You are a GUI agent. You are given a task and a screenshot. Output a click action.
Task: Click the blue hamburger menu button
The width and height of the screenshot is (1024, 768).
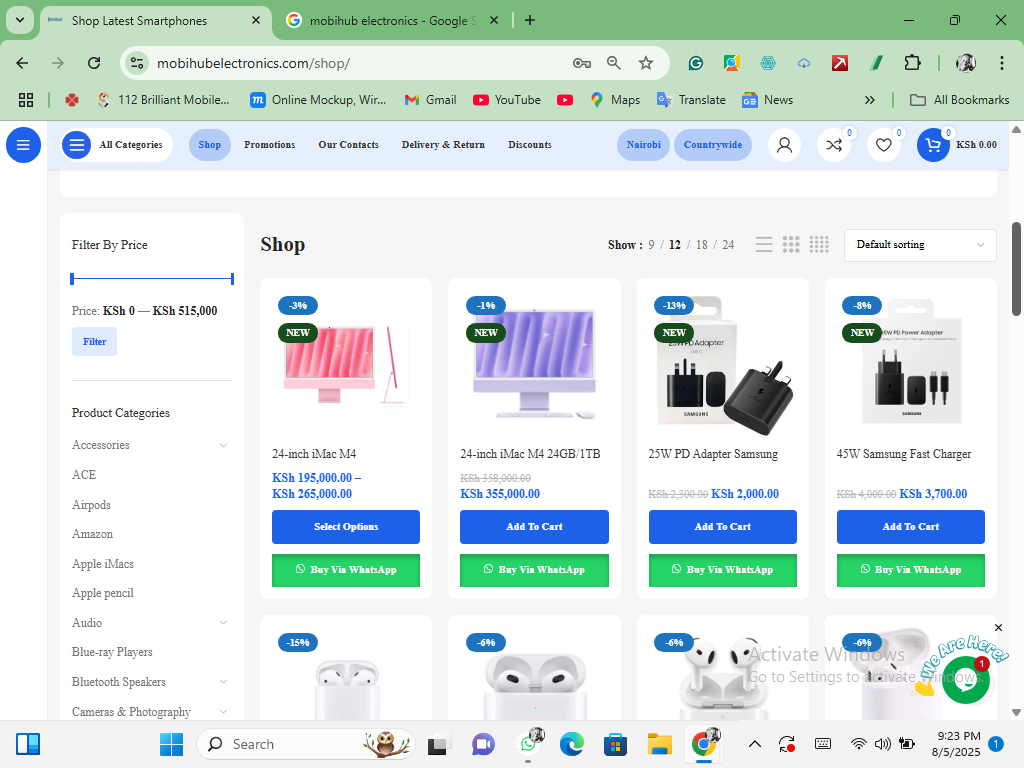point(23,145)
